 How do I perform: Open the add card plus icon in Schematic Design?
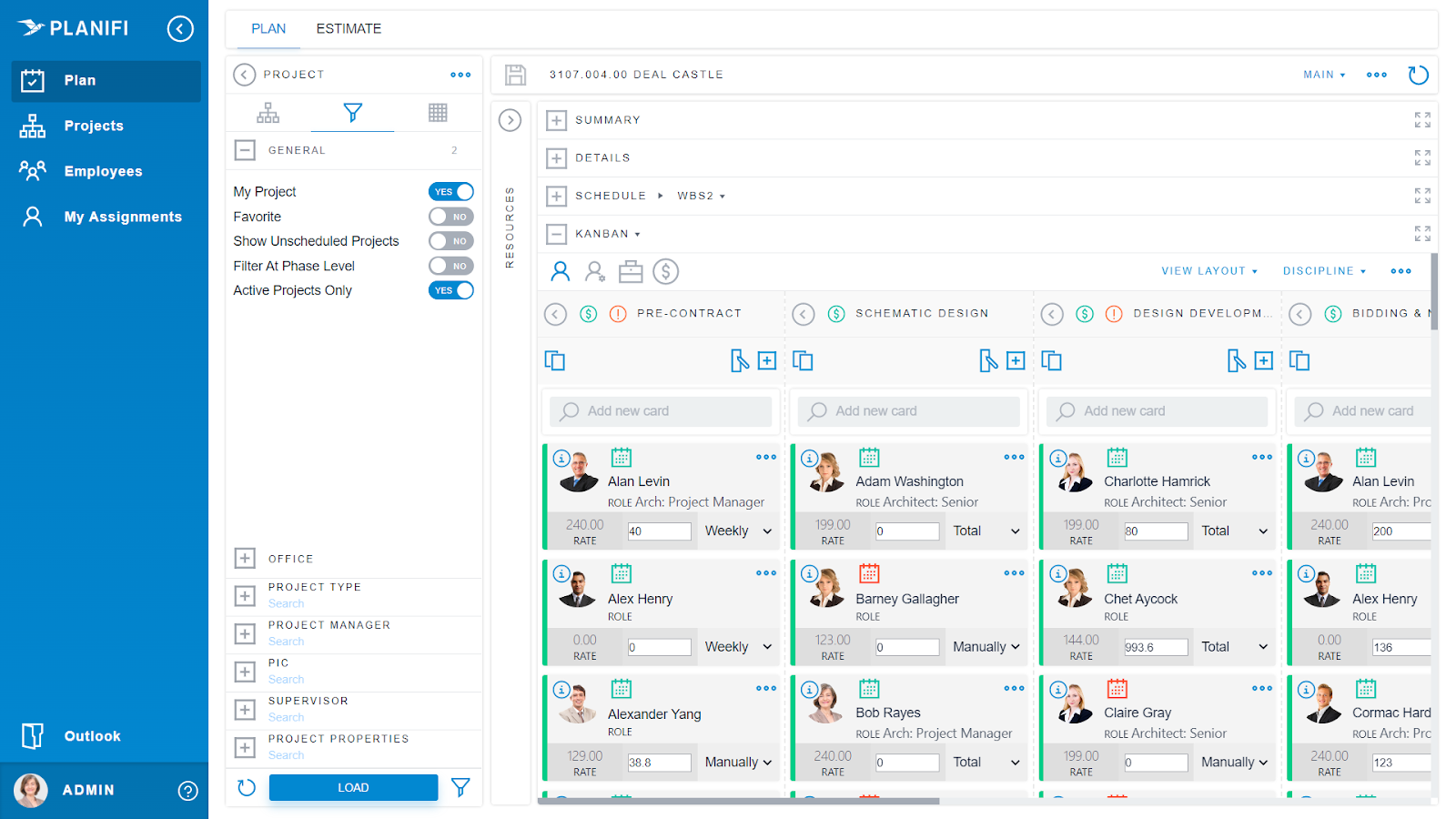click(1016, 360)
